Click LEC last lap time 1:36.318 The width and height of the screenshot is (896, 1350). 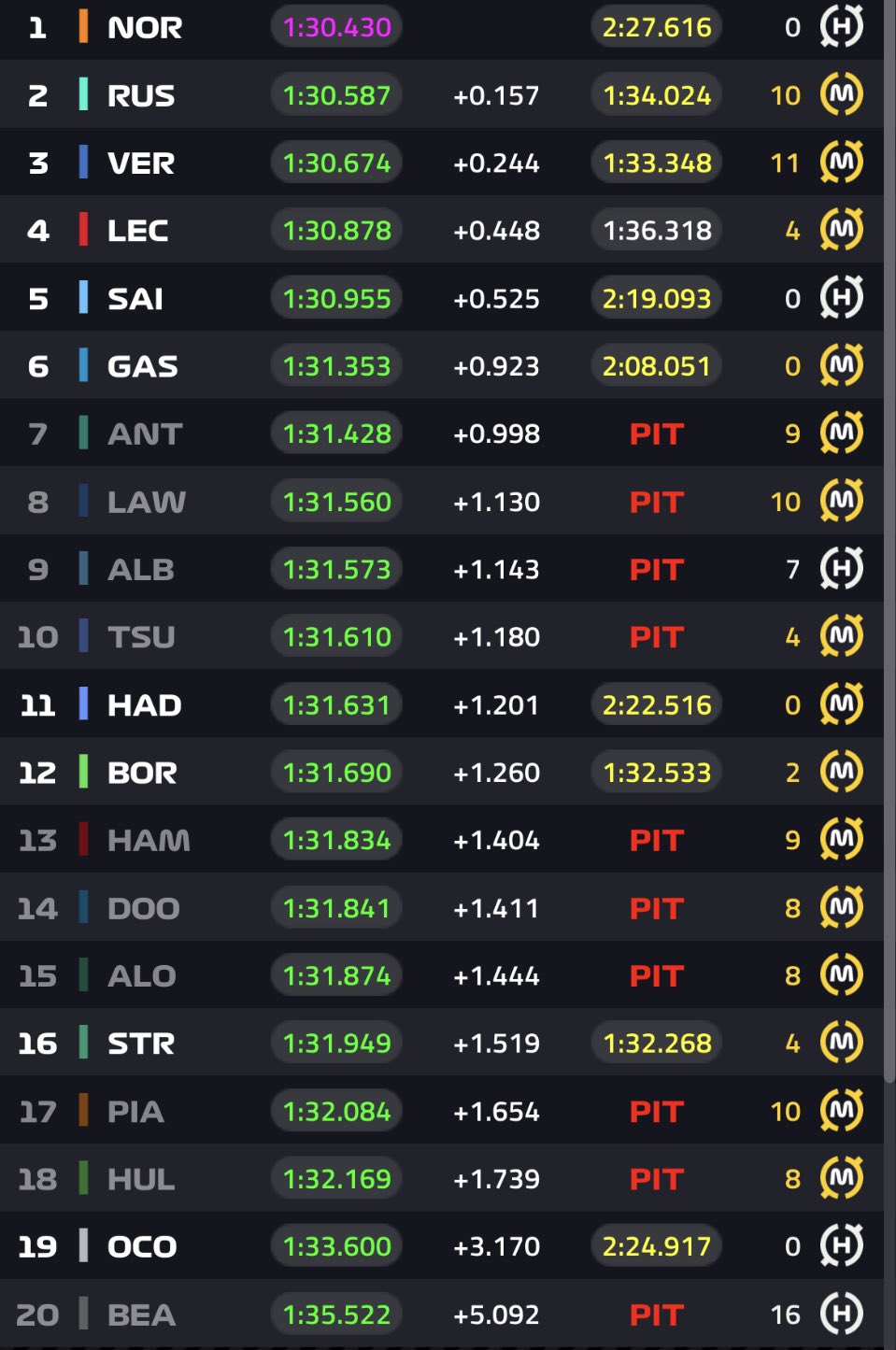click(657, 230)
